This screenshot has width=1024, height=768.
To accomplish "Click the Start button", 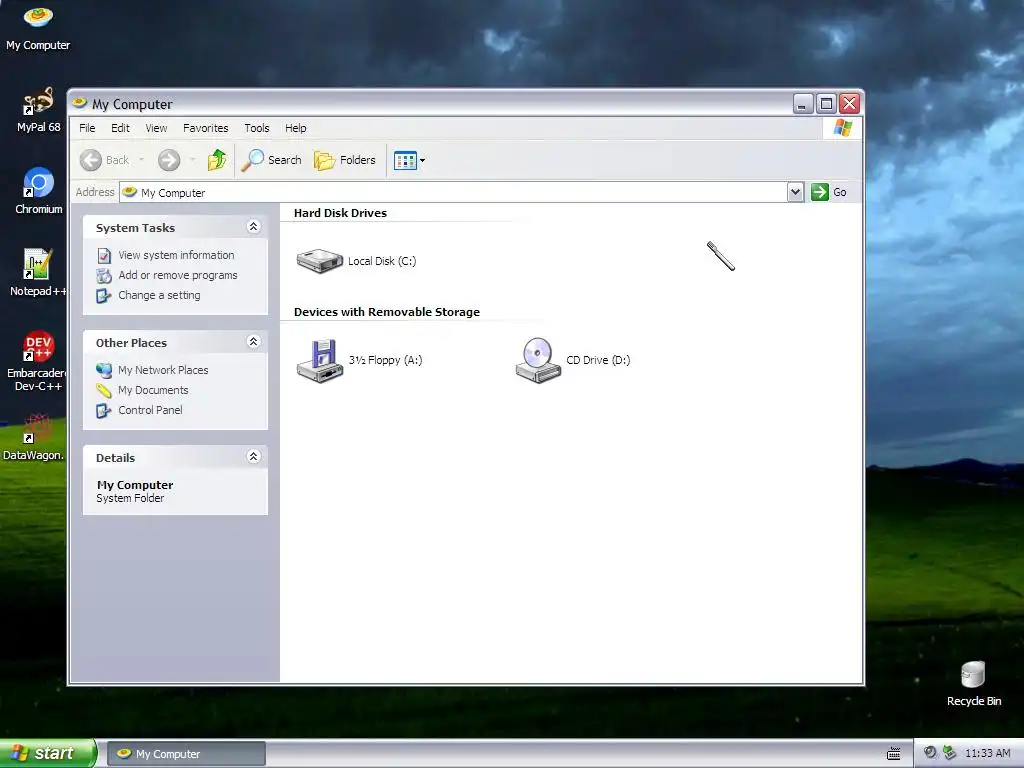I will click(x=48, y=753).
